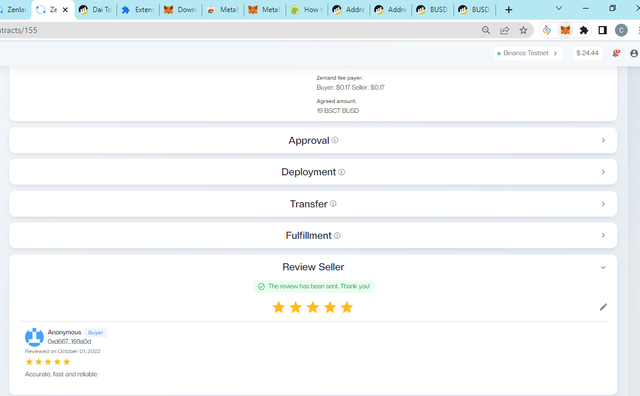Open the MetaMask fox extension icon

click(x=565, y=30)
